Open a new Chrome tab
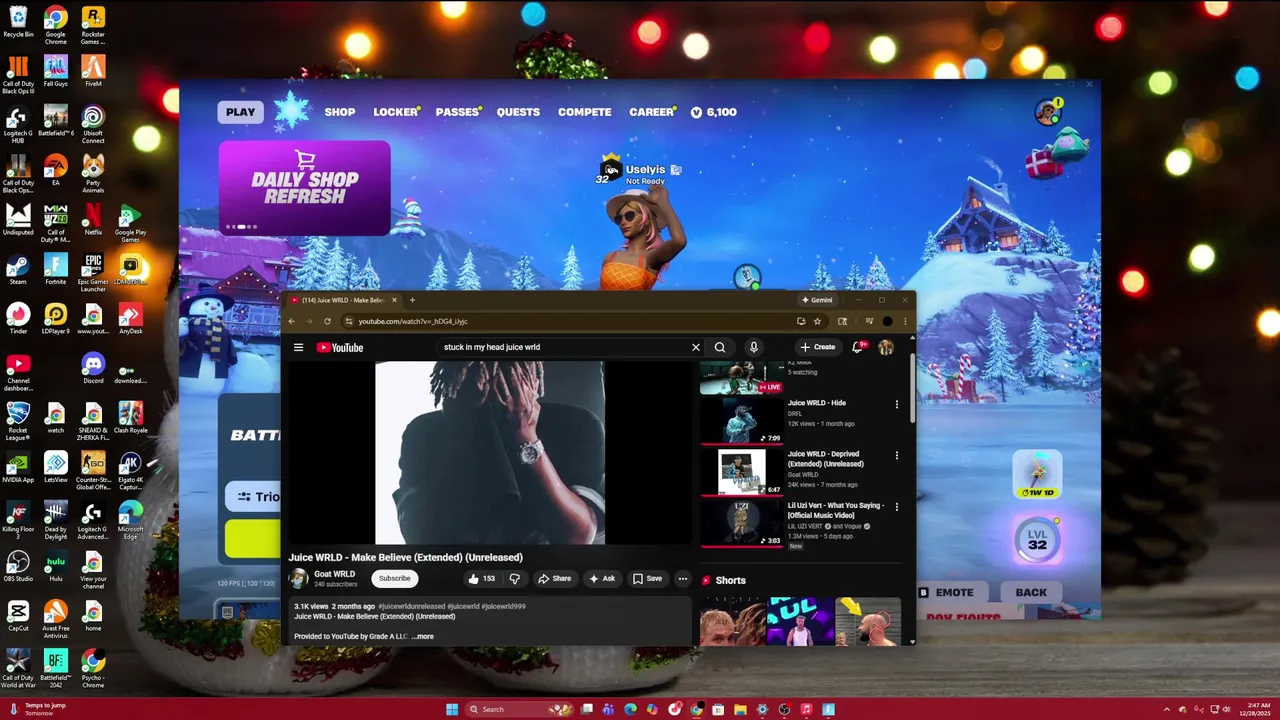1280x720 pixels. coord(412,300)
